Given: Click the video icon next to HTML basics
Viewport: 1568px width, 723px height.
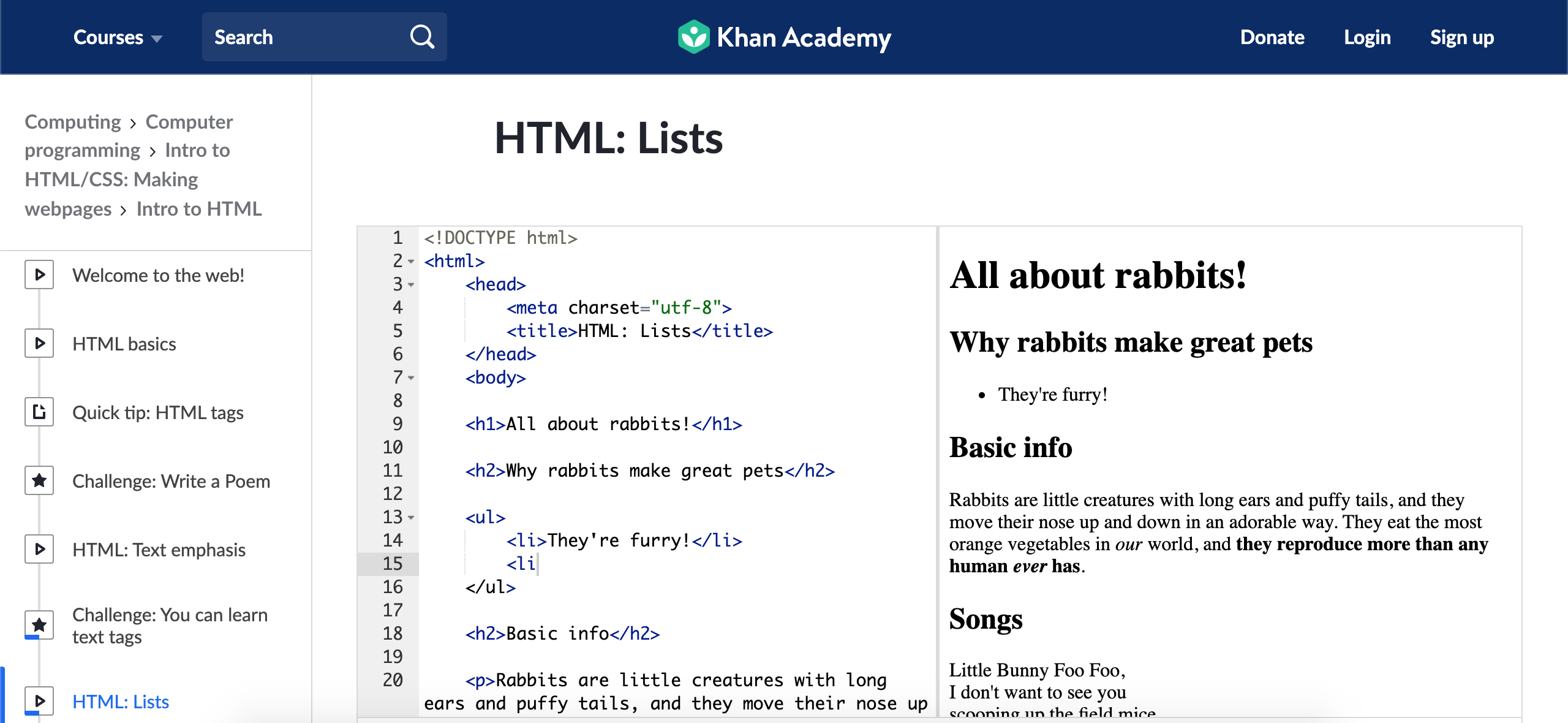Looking at the screenshot, I should (x=39, y=343).
